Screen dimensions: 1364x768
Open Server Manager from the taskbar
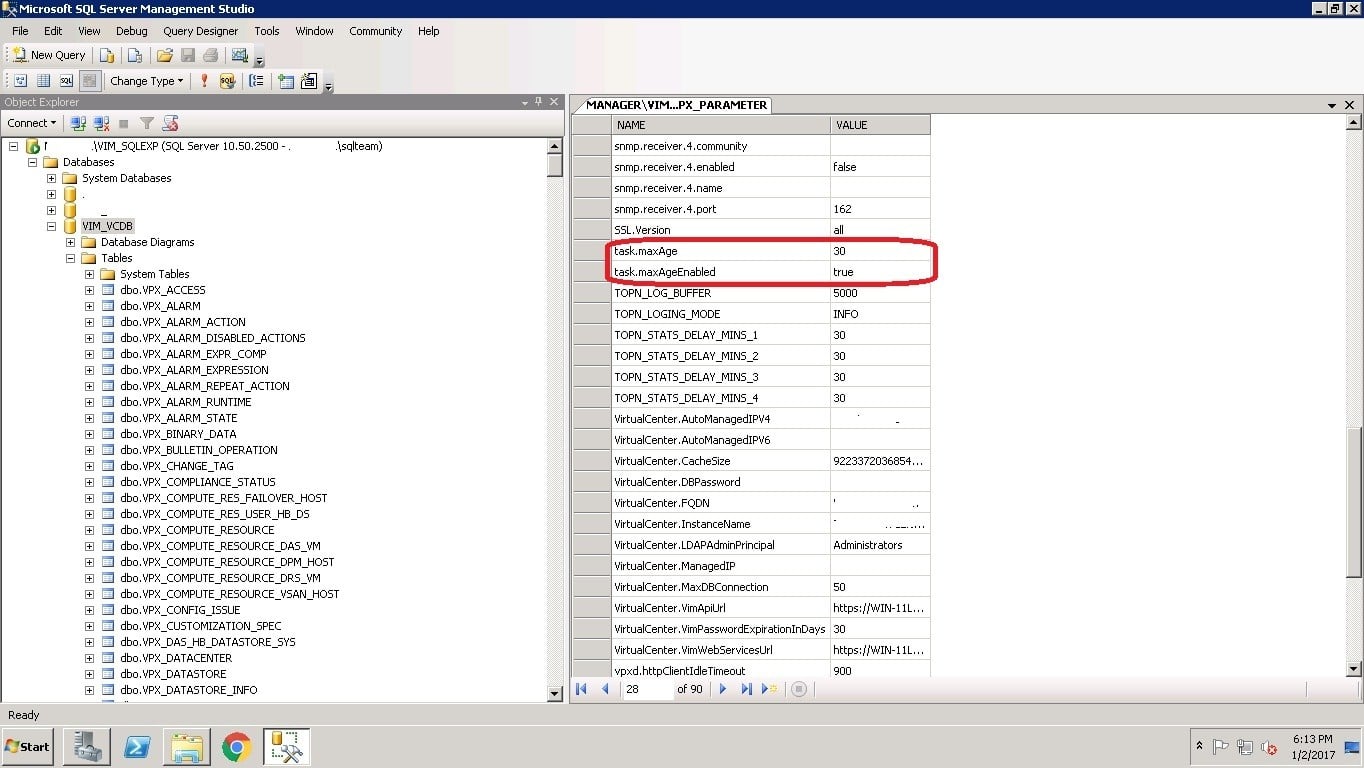tap(86, 747)
